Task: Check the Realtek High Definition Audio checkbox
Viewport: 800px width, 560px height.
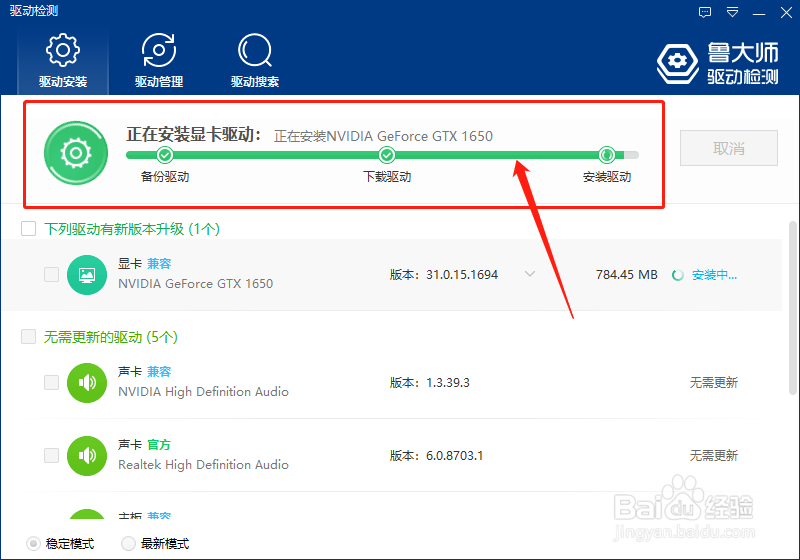Action: coord(52,455)
